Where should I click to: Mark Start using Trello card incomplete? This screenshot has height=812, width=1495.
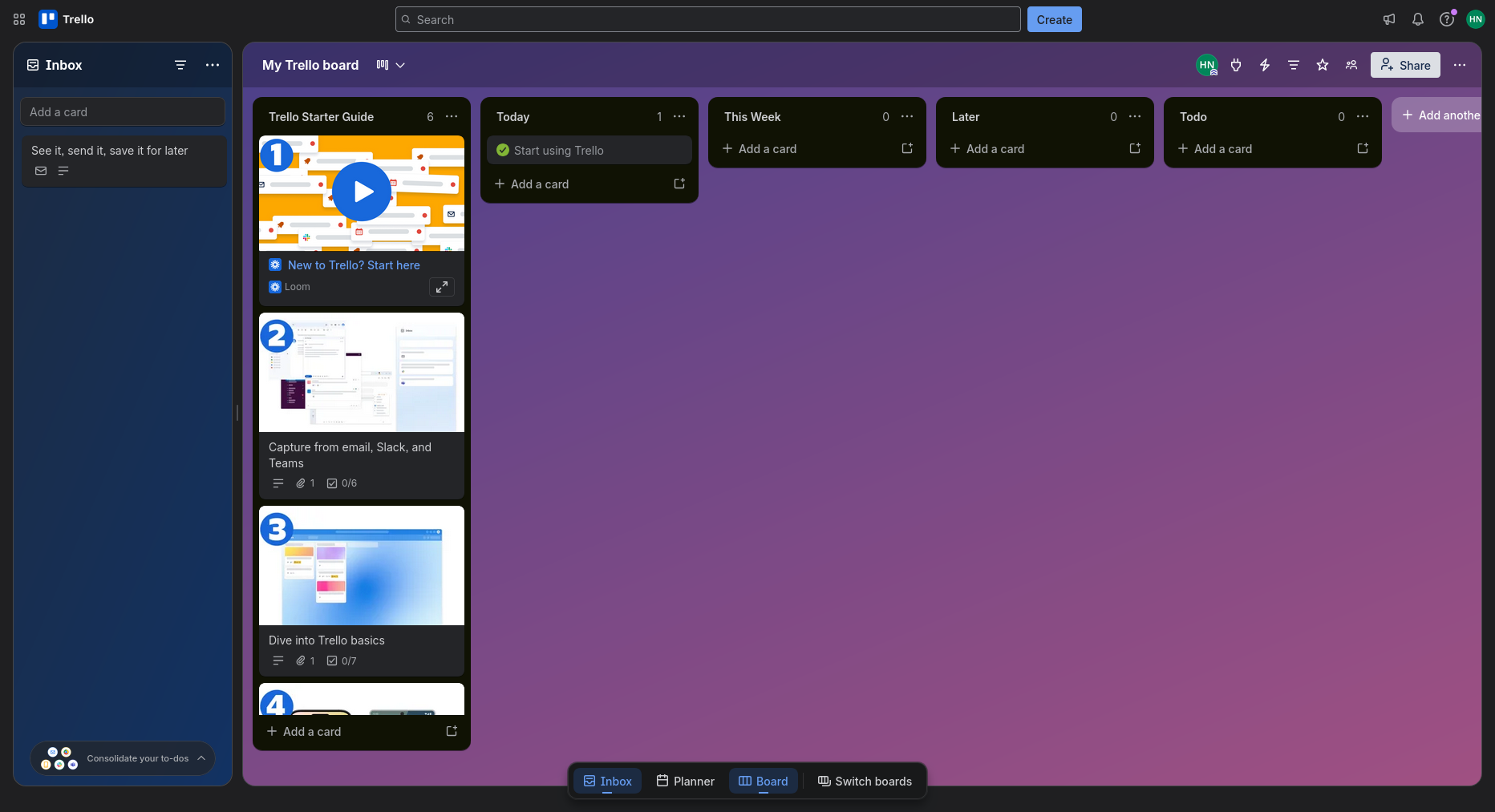(x=503, y=150)
